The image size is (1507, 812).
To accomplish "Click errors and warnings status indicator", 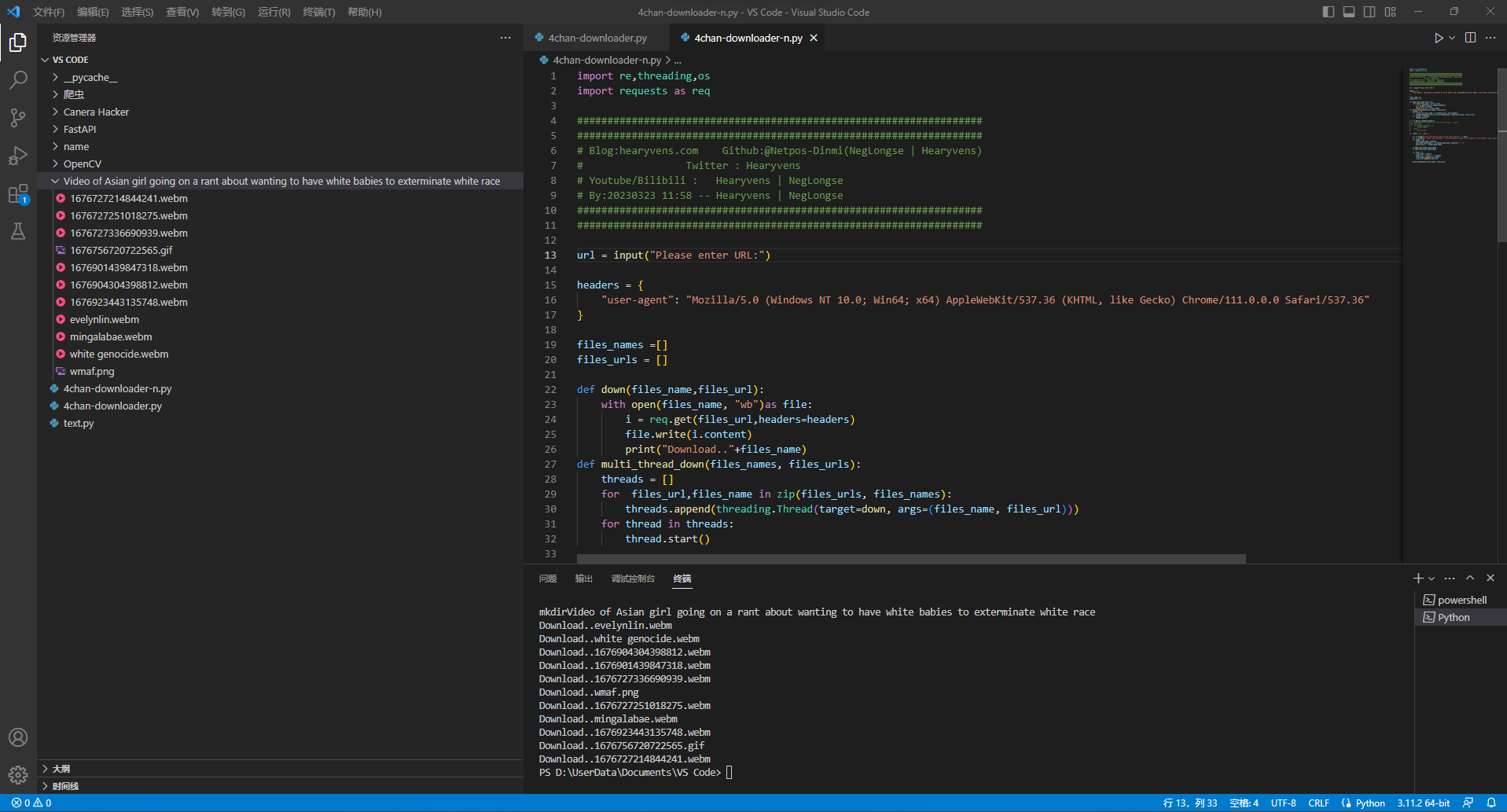I will (x=31, y=803).
